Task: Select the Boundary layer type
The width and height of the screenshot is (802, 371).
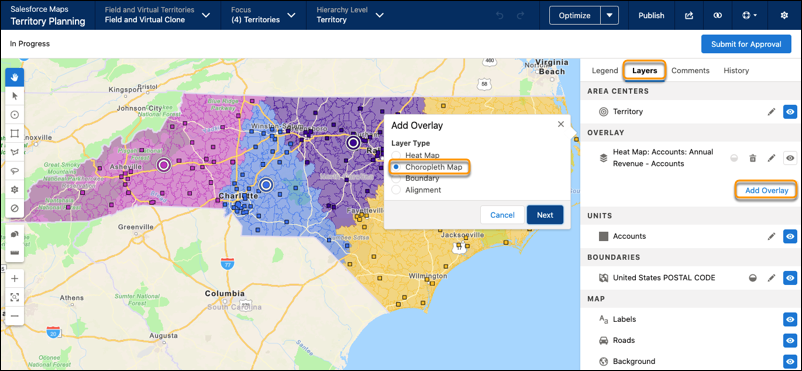Action: pos(396,178)
